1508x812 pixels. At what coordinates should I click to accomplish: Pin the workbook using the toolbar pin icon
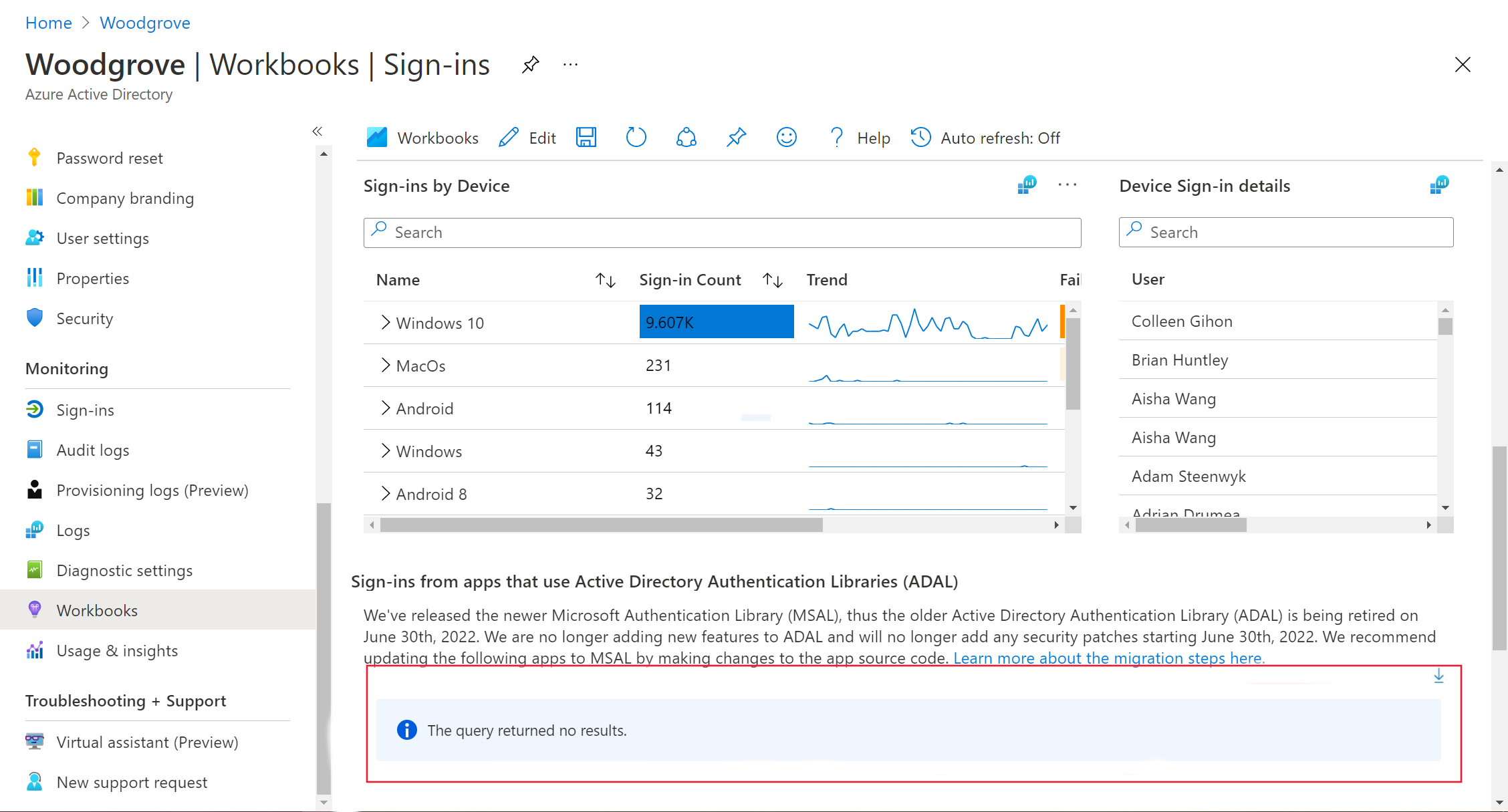tap(737, 138)
